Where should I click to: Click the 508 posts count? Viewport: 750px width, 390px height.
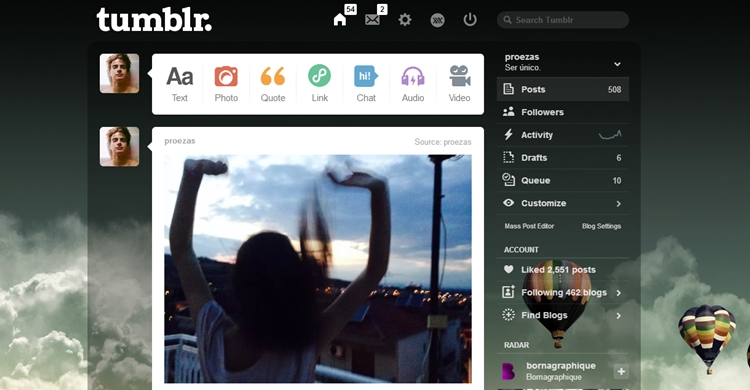(x=614, y=89)
